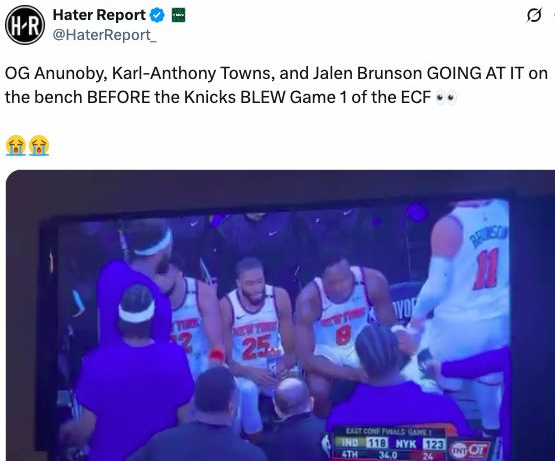The height and width of the screenshot is (461, 555).
Task: Click the white headband on the standing man
Action: tap(153, 244)
